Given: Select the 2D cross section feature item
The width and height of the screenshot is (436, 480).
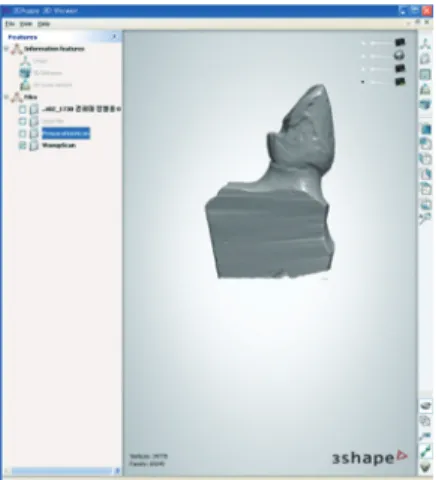Looking at the screenshot, I should (x=52, y=85).
